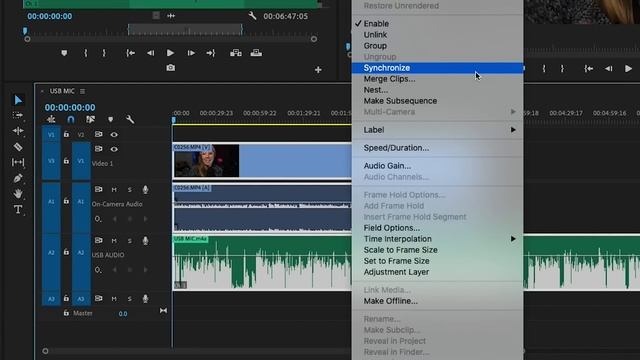Image resolution: width=640 pixels, height=360 pixels.
Task: Click the Add Marker button in Source monitor
Action: [64, 53]
